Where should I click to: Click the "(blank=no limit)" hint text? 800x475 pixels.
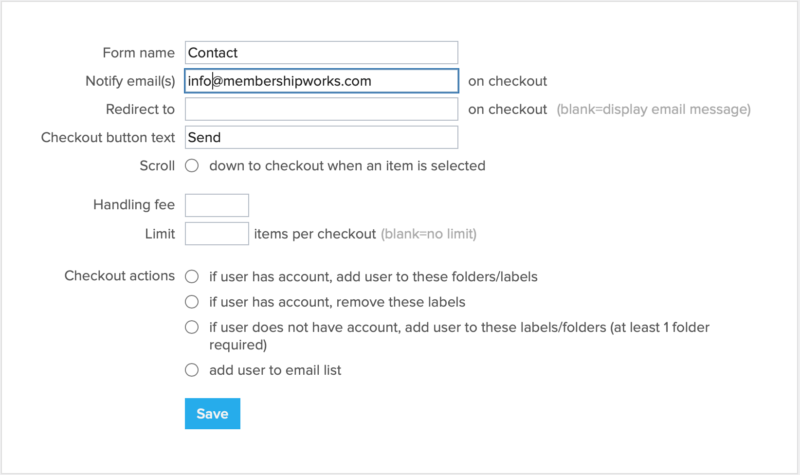pos(428,234)
